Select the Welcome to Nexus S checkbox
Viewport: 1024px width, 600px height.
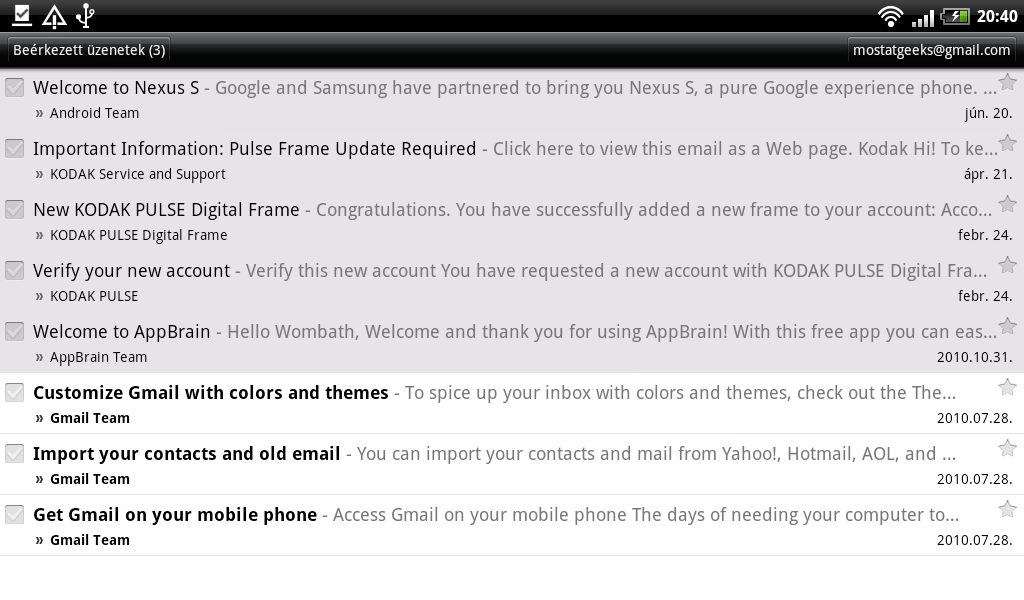pyautogui.click(x=15, y=88)
